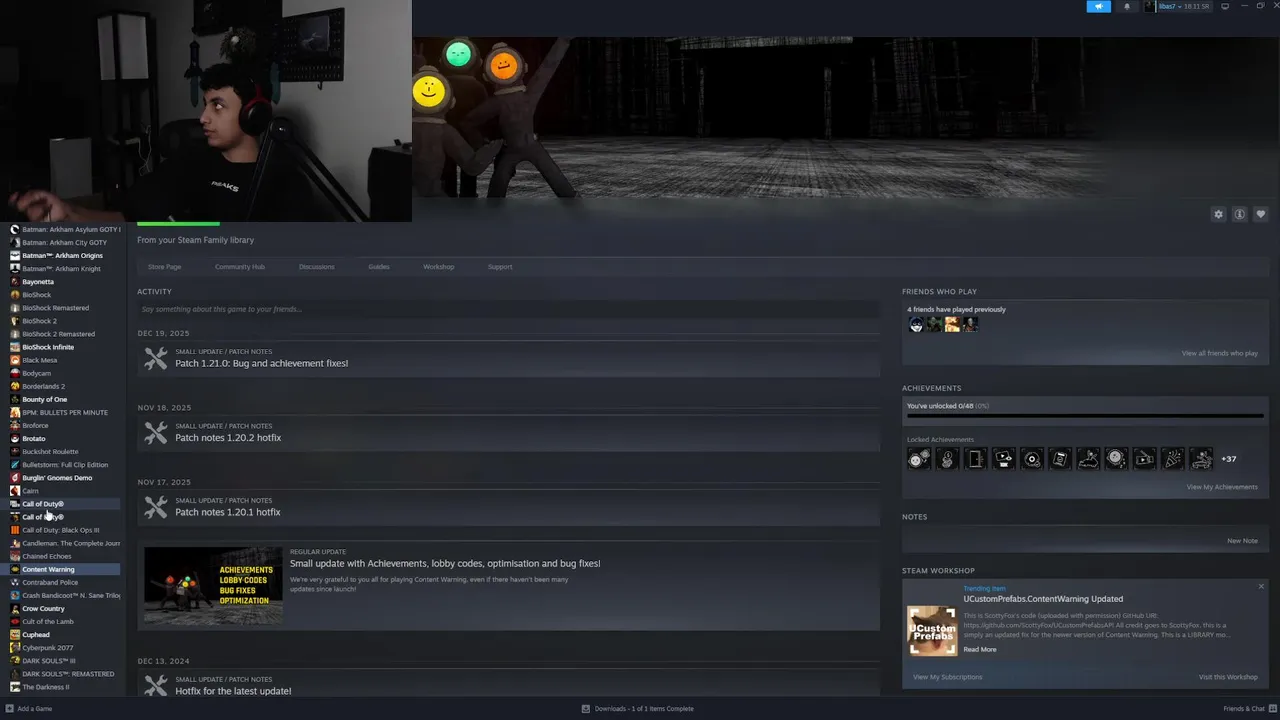Click the door-shaped locked achievement icon
This screenshot has width=1280, height=720.
[975, 459]
